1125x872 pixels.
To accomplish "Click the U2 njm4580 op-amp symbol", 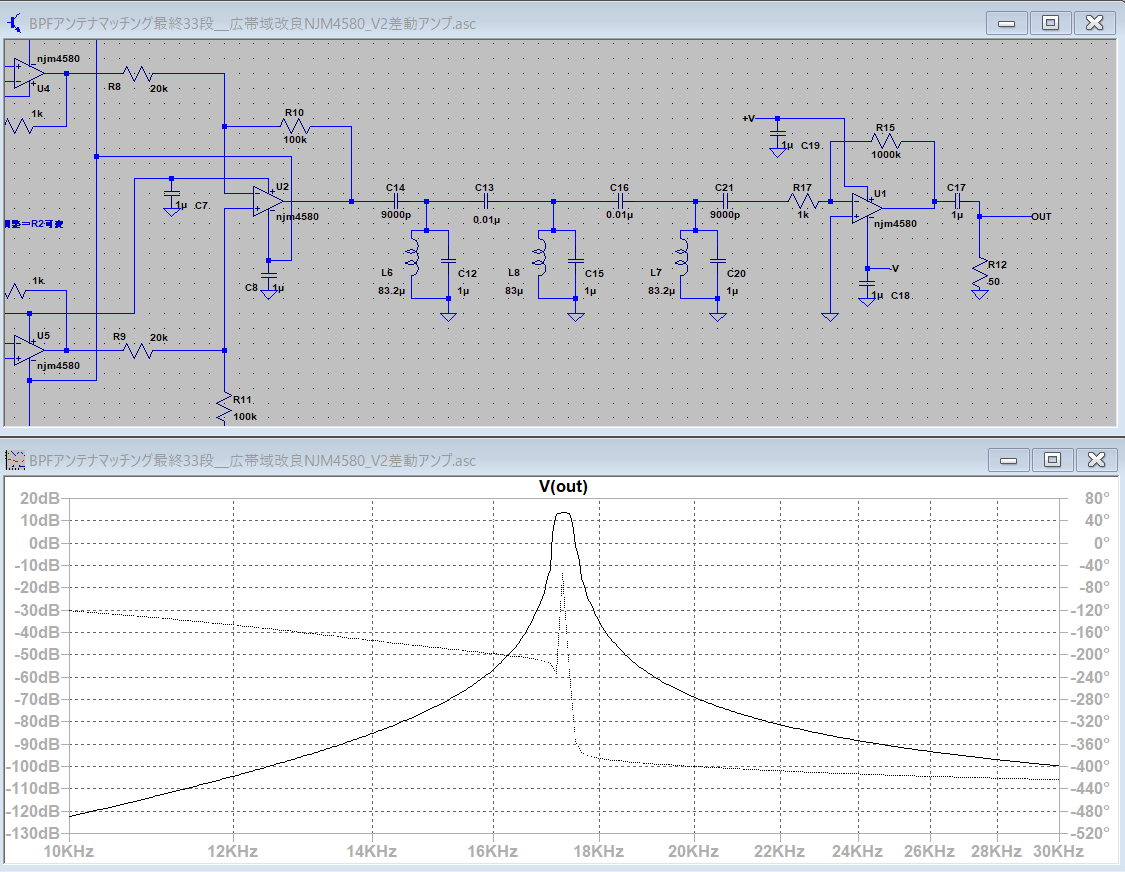I will click(267, 200).
